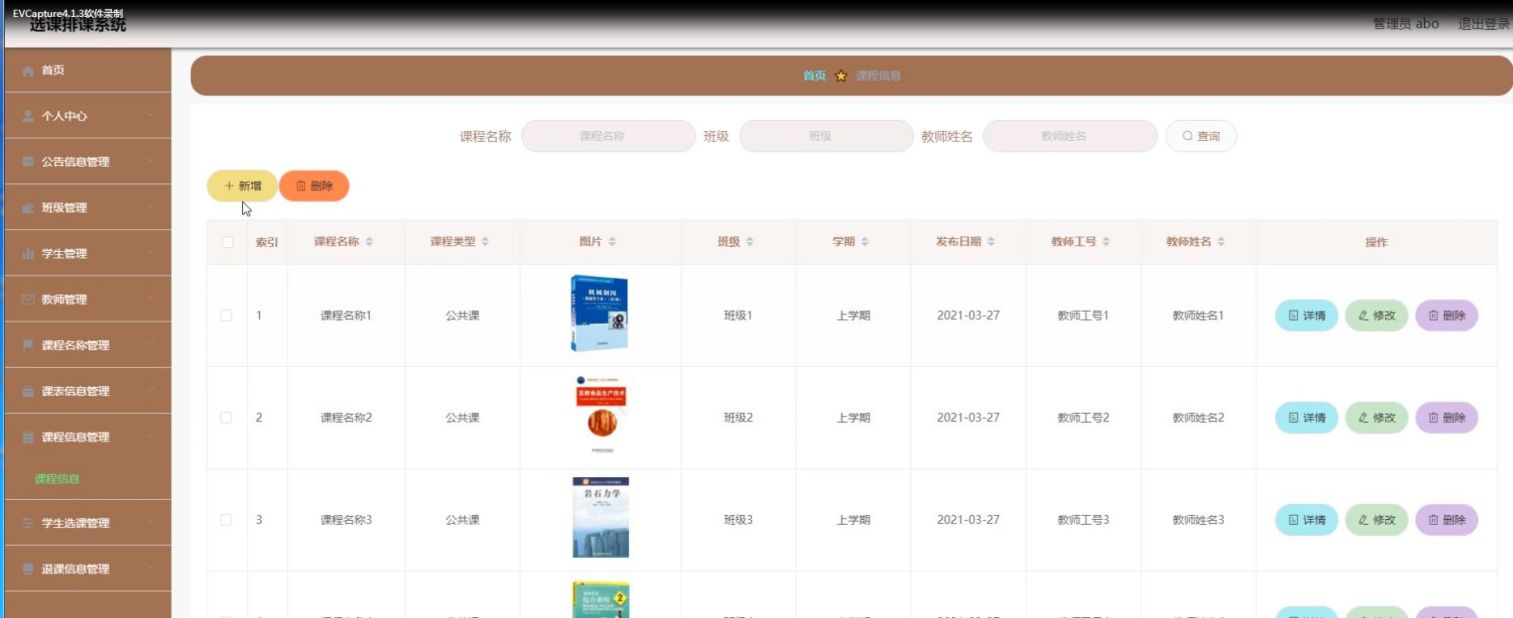1513x618 pixels.
Task: Toggle the select-all checkbox in table header
Action: pos(227,242)
